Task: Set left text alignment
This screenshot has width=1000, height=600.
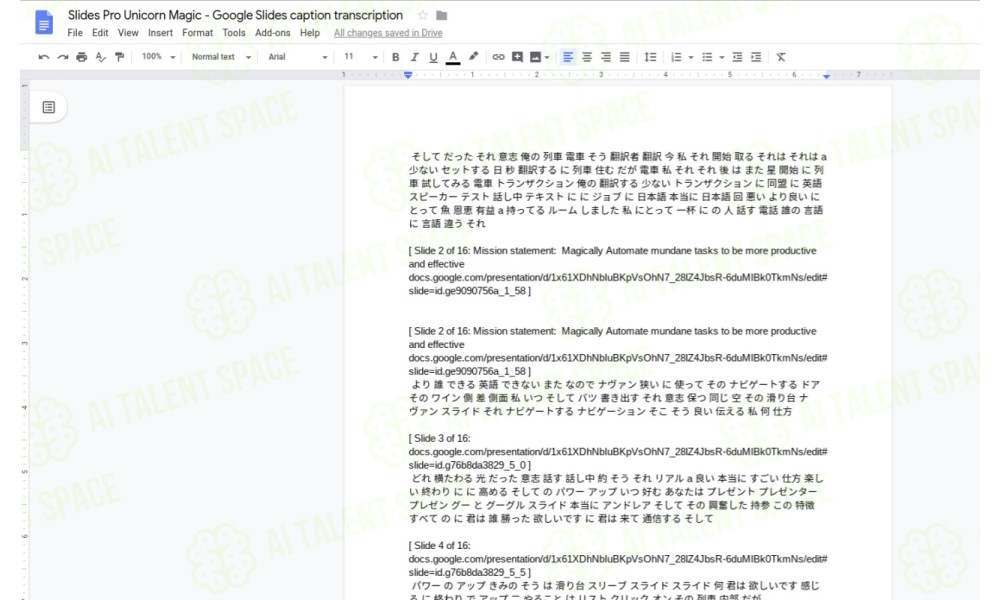Action: 568,57
